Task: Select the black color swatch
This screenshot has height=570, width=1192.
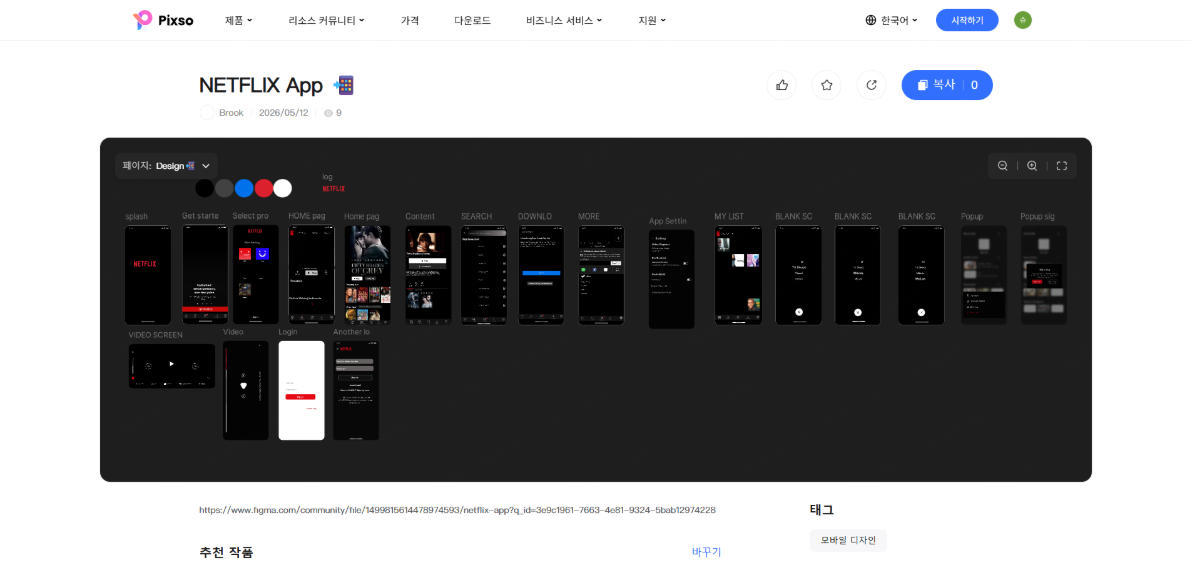Action: pos(204,188)
